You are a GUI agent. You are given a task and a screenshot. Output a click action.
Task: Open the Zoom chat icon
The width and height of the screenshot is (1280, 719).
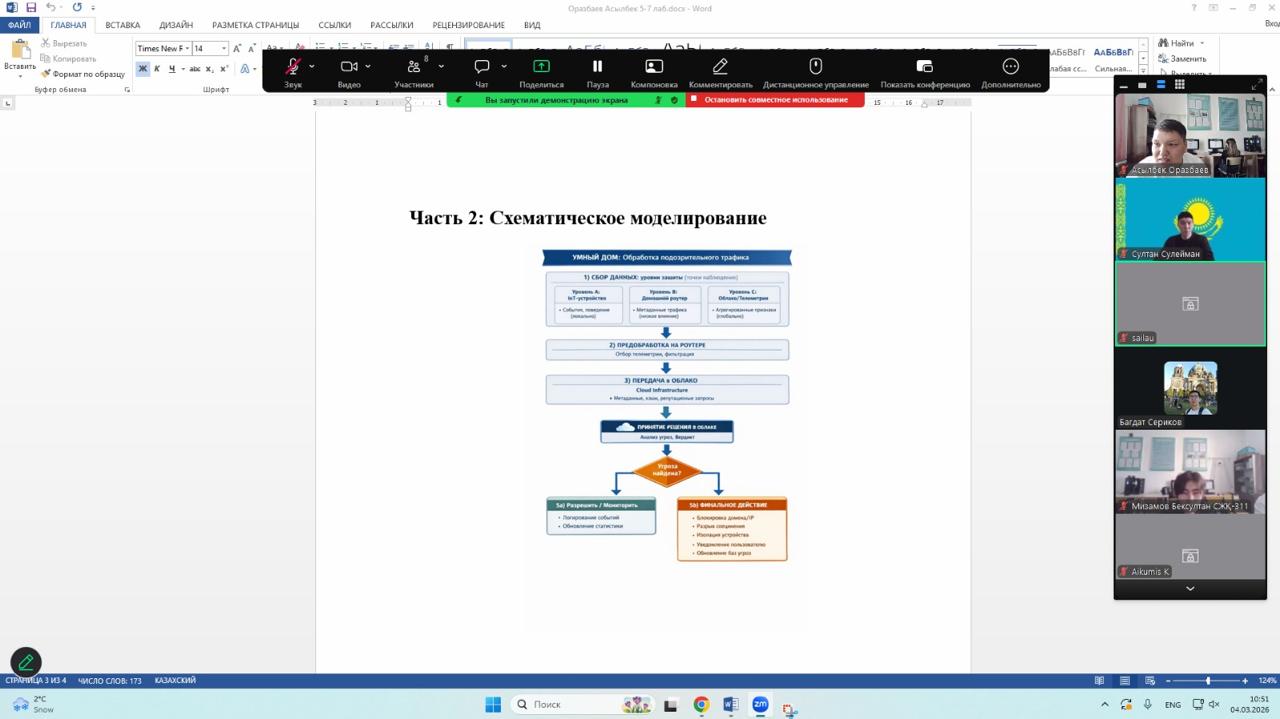[x=481, y=67]
